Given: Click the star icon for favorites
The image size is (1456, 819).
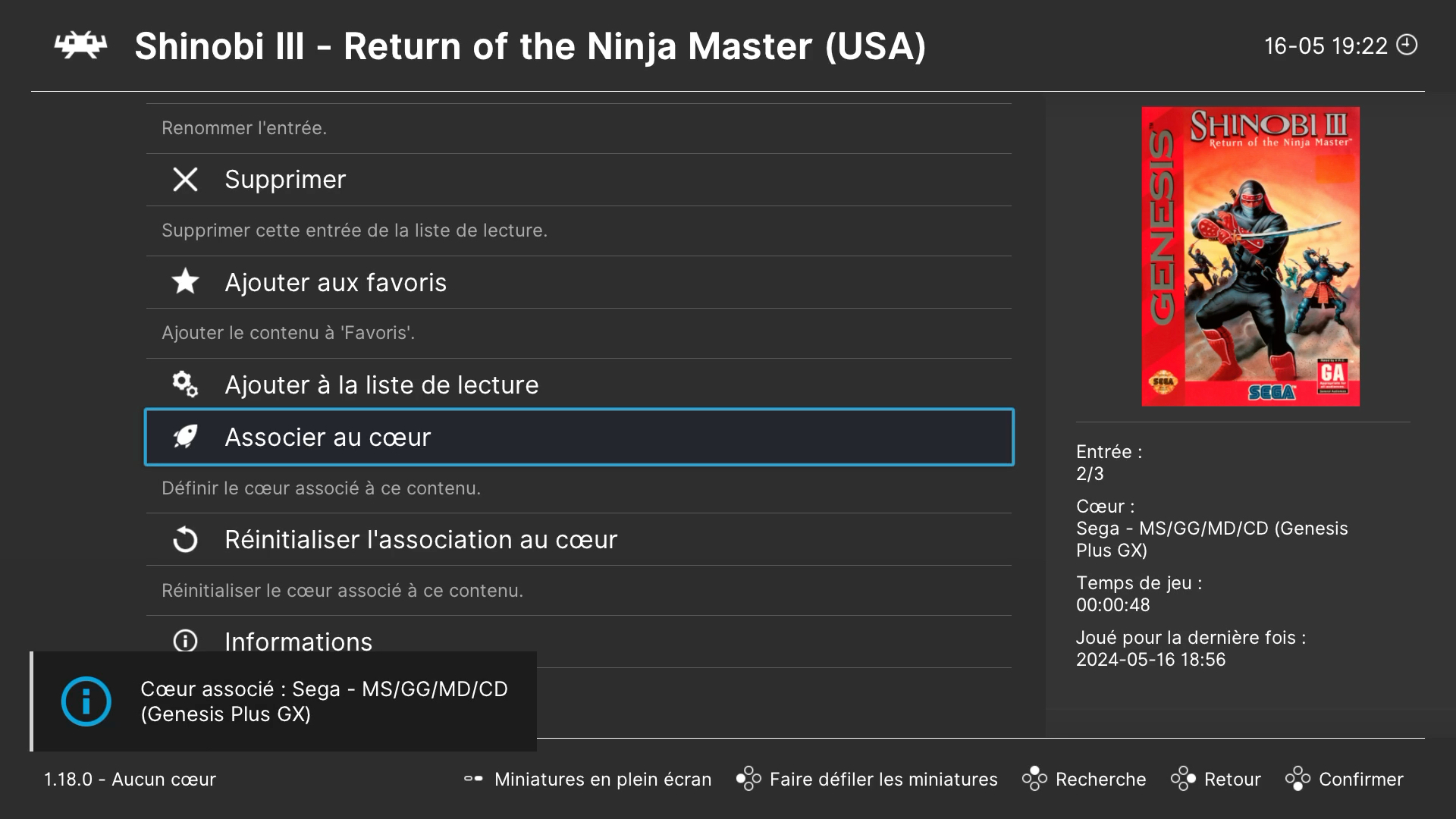Looking at the screenshot, I should tap(185, 282).
